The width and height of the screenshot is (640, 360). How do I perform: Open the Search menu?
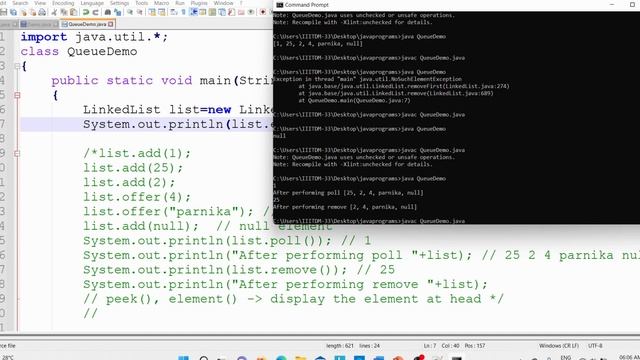[20, 3]
